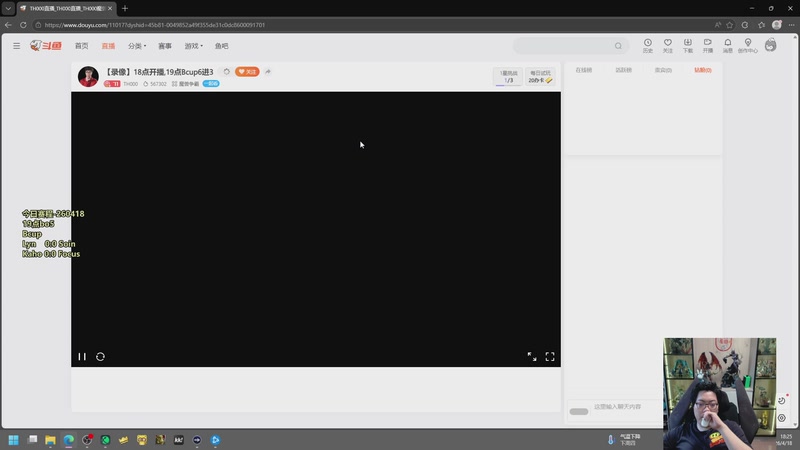The width and height of the screenshot is (800, 450).
Task: Open the weekly ranking 1/3 box
Action: pyautogui.click(x=508, y=77)
